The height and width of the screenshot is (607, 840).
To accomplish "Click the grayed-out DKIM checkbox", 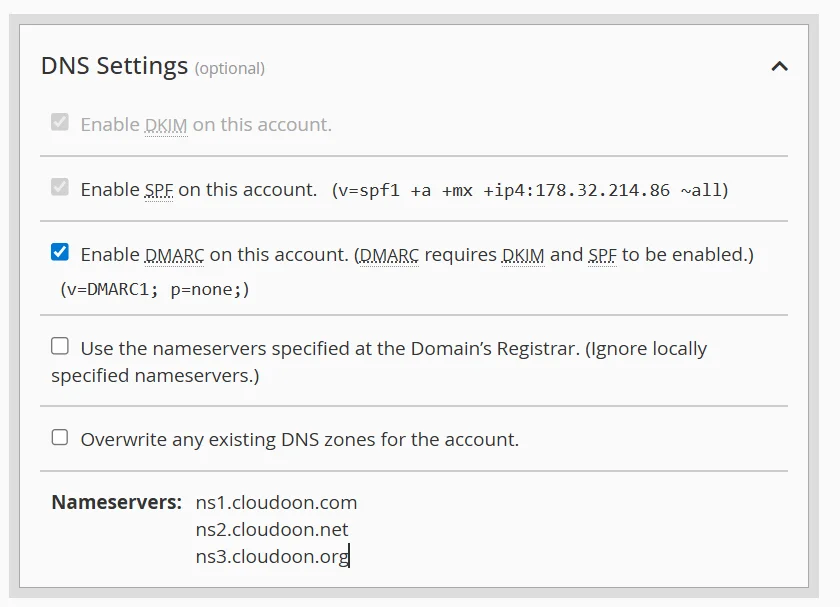I will point(61,123).
